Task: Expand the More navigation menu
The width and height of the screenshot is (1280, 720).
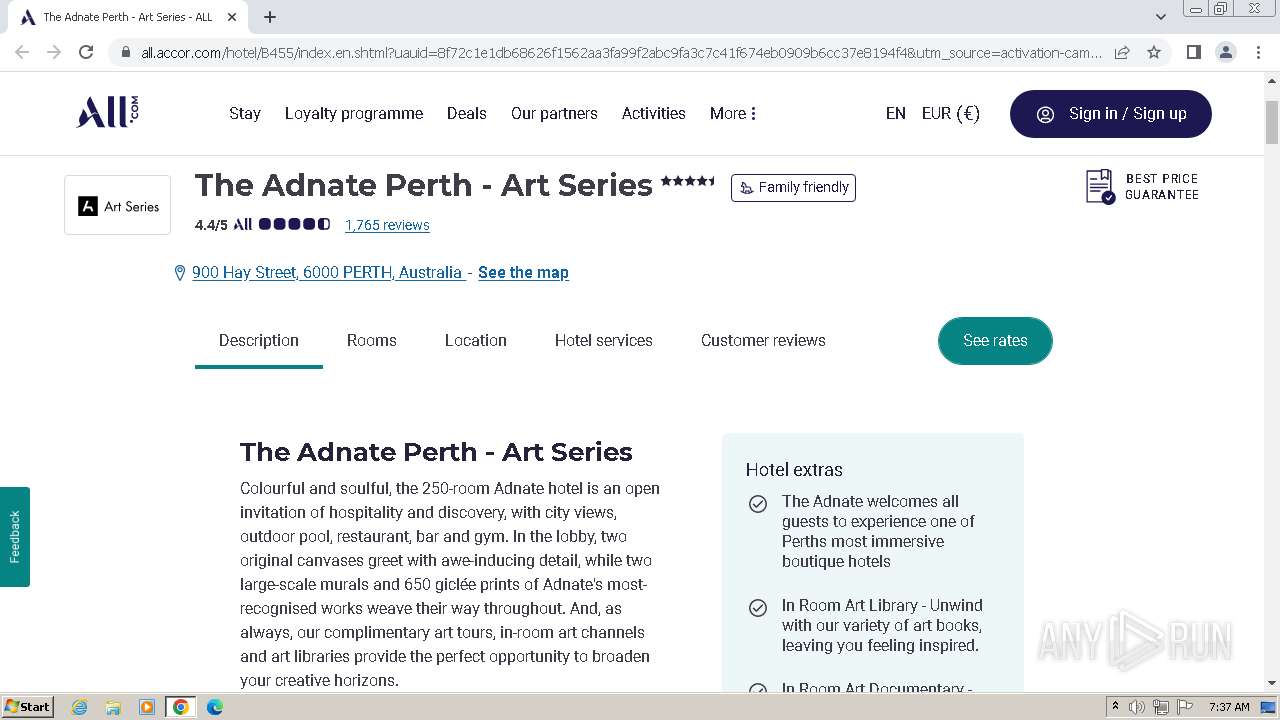Action: 733,113
